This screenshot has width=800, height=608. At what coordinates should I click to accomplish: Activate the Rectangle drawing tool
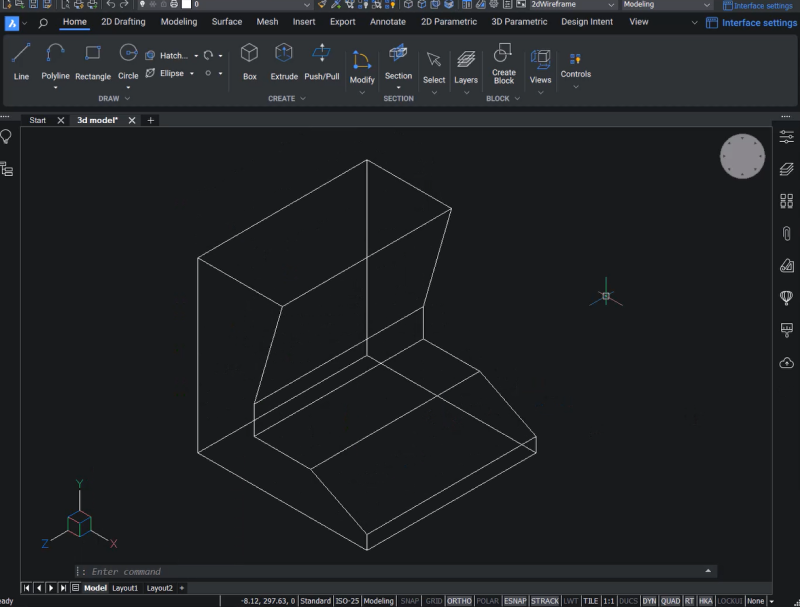point(92,62)
